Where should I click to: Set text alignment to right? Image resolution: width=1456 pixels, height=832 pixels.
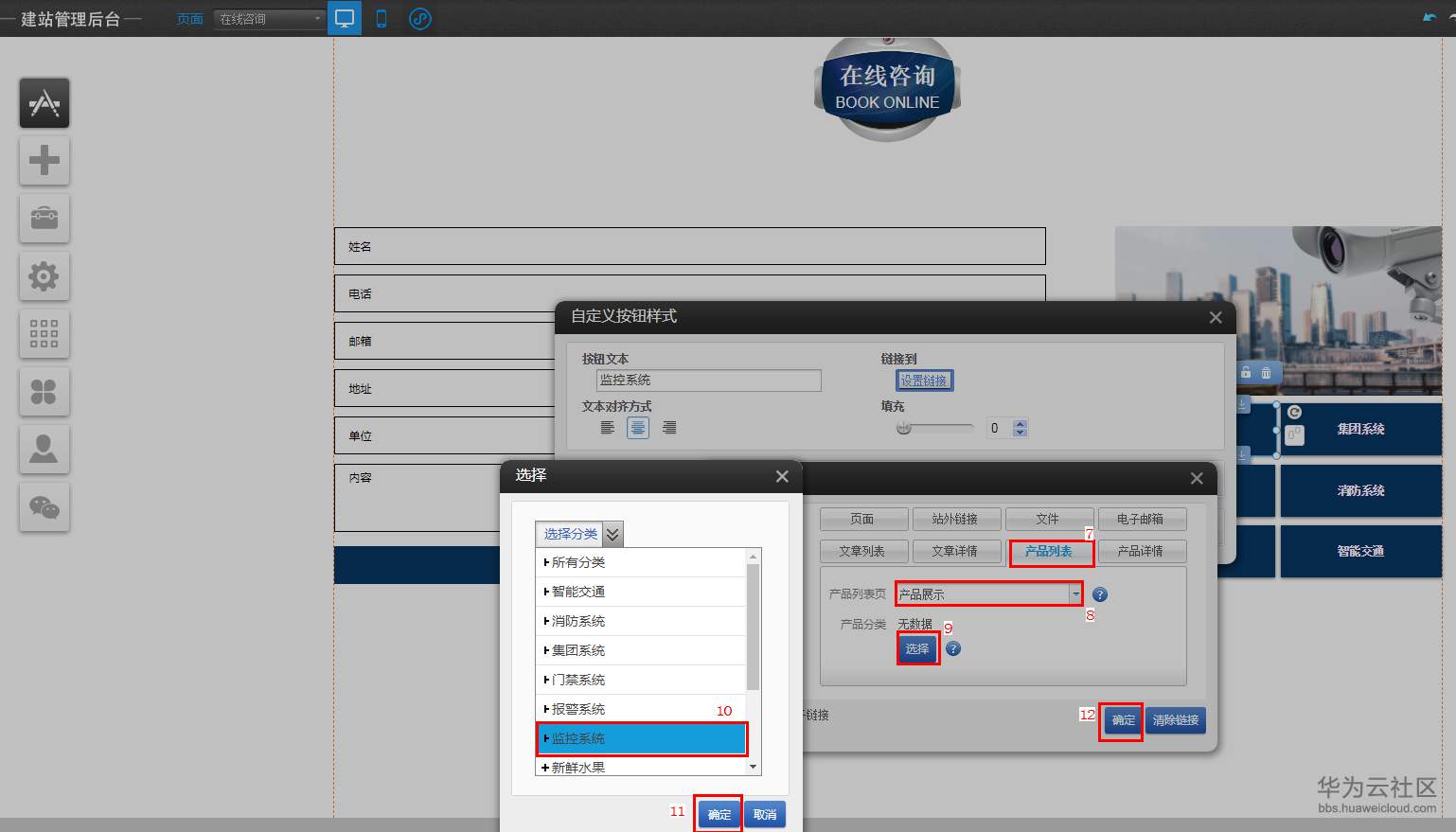[669, 428]
